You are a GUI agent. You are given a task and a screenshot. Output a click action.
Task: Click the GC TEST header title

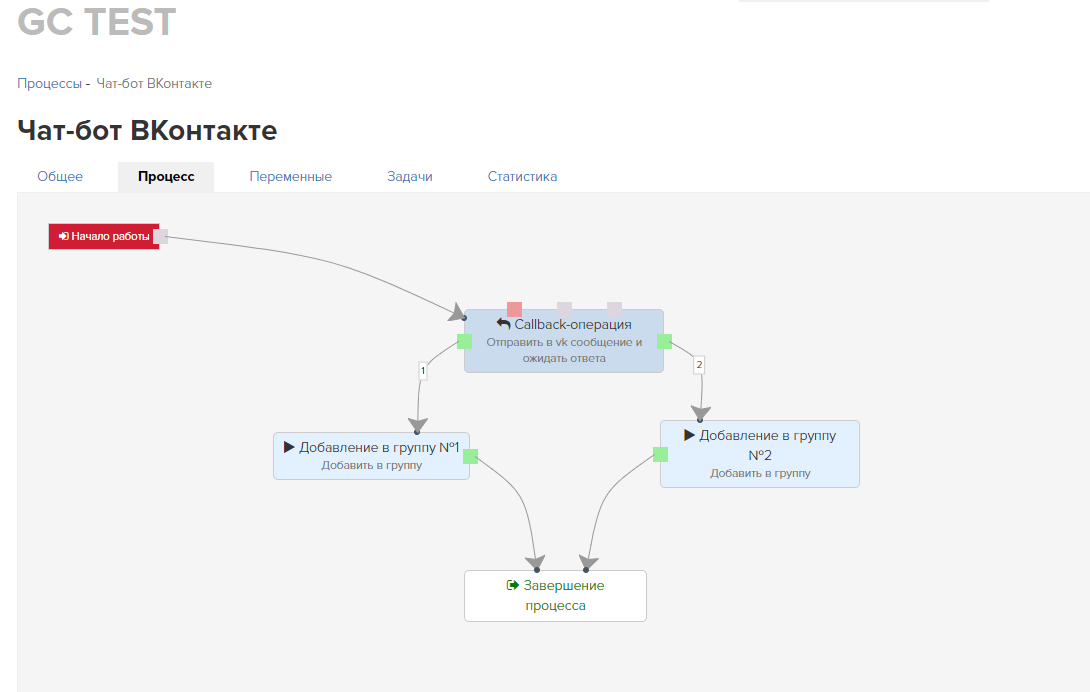97,21
